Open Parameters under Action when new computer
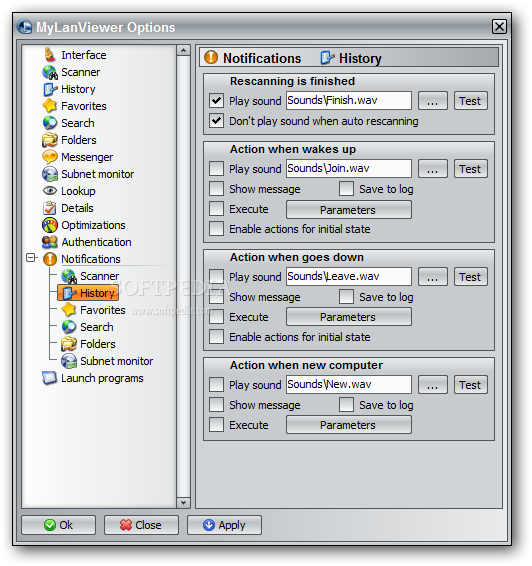This screenshot has width=532, height=566. click(349, 425)
